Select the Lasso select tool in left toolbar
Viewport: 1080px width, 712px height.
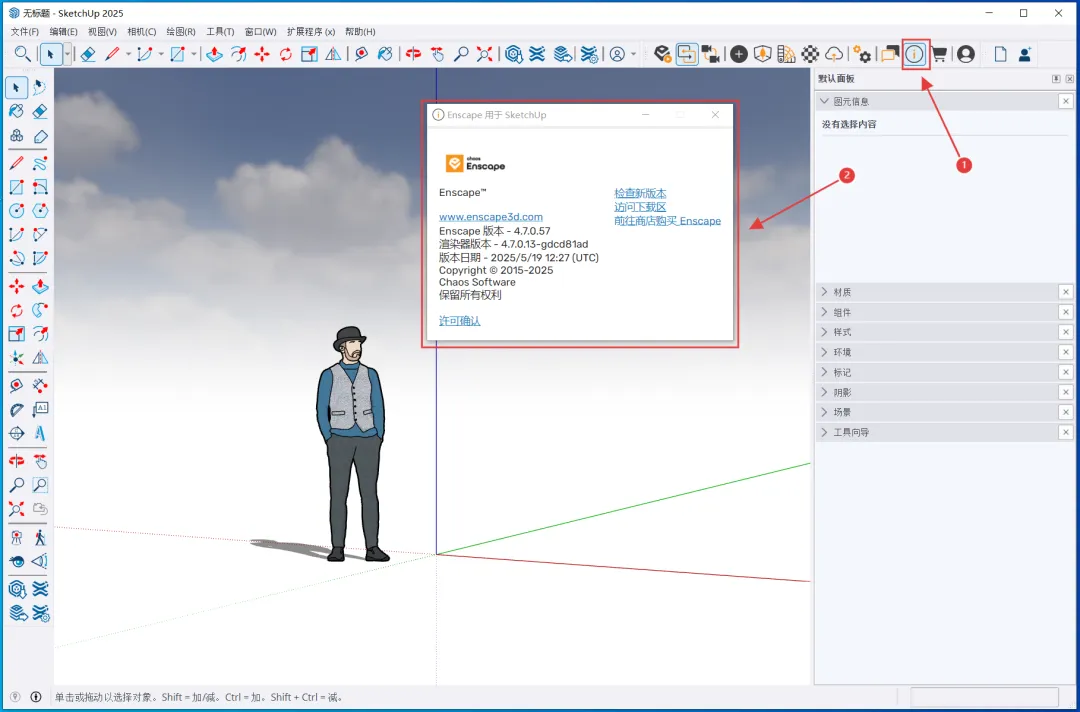coord(40,87)
